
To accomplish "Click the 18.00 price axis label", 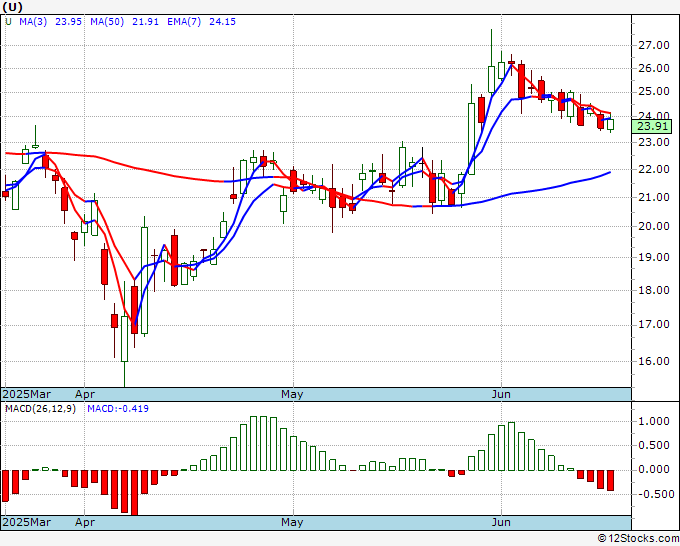I will tap(653, 290).
